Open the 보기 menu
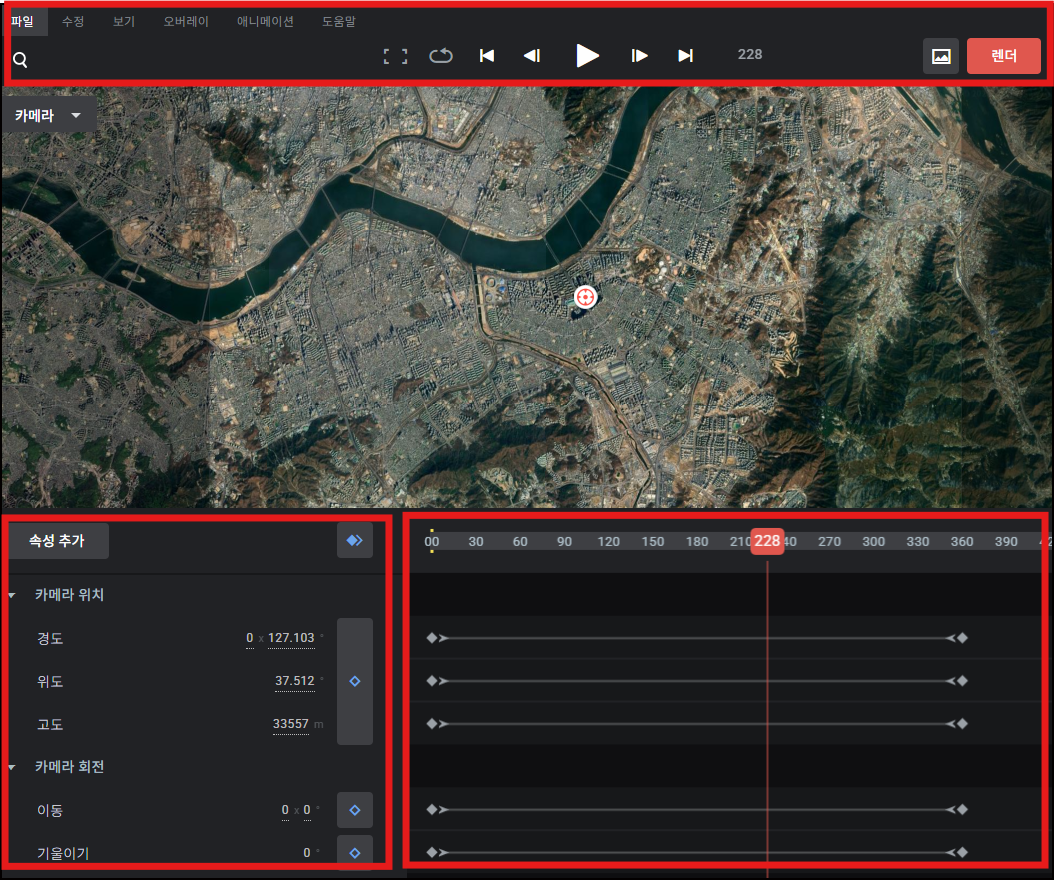Image resolution: width=1055 pixels, height=880 pixels. pyautogui.click(x=124, y=22)
